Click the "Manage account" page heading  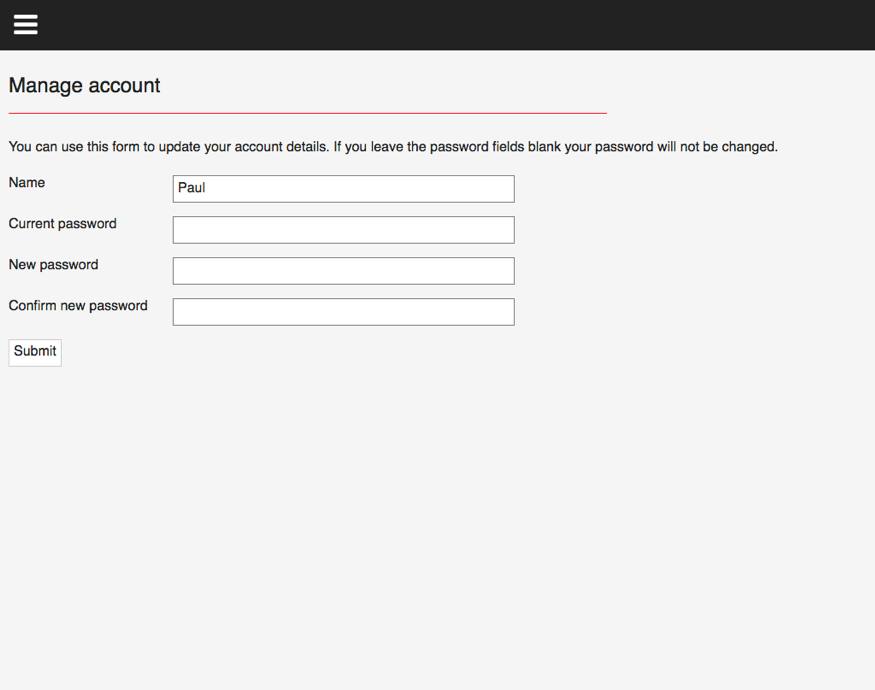84,85
